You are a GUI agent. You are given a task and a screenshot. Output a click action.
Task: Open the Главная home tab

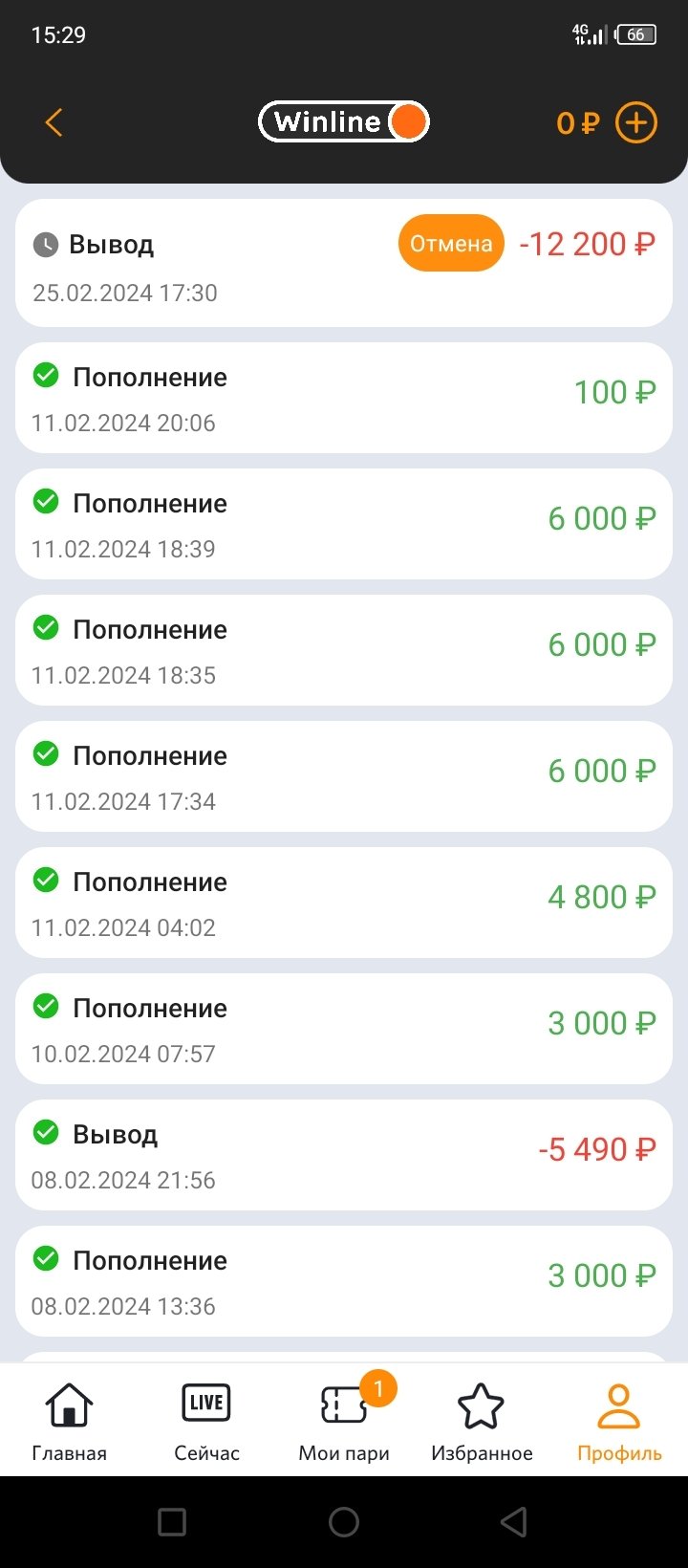click(69, 1421)
